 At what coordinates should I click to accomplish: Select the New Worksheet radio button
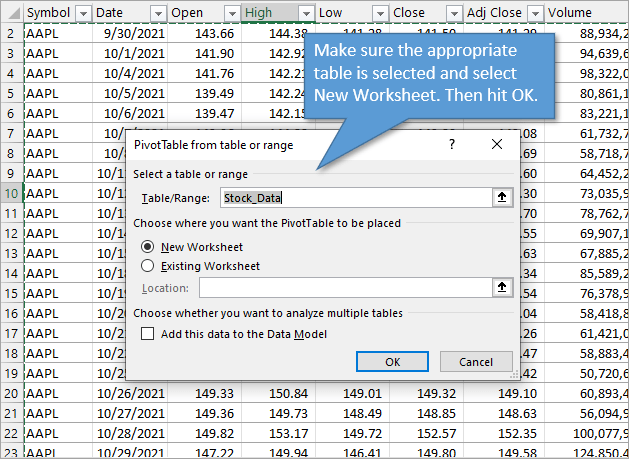(x=149, y=246)
